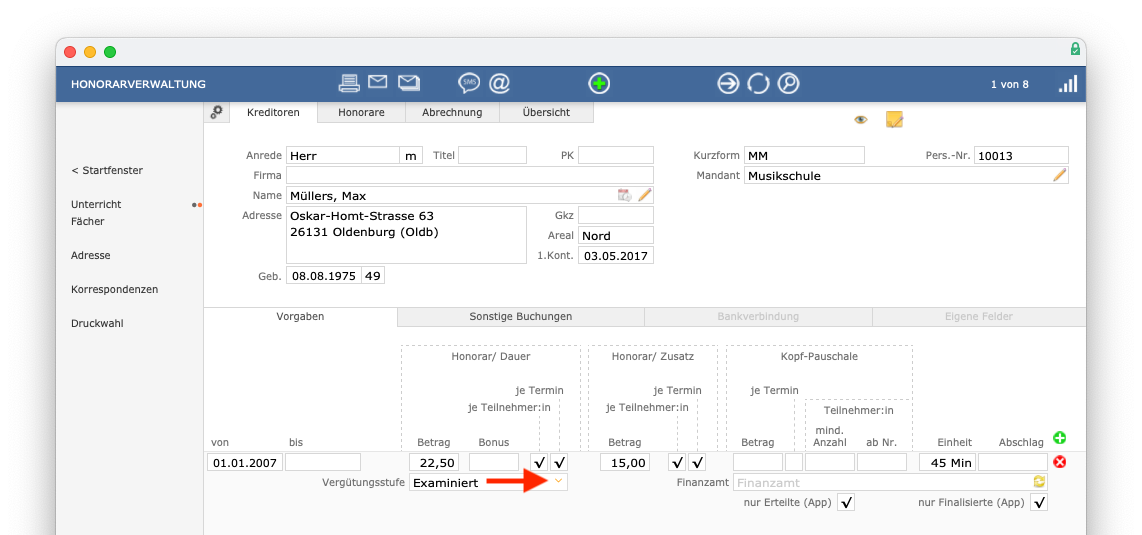Screen dimensions: 1142x535
Task: Click the Anrede field containing Herr
Action: (x=343, y=155)
